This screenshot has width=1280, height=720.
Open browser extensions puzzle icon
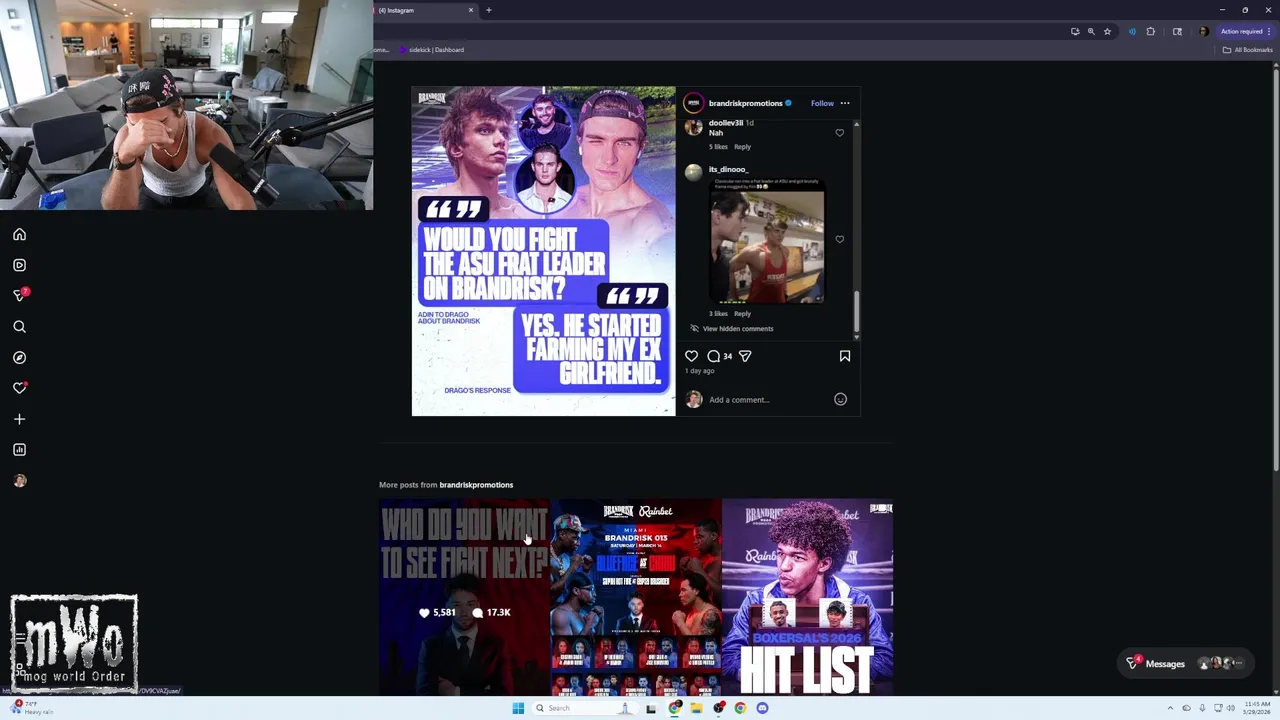point(1150,31)
